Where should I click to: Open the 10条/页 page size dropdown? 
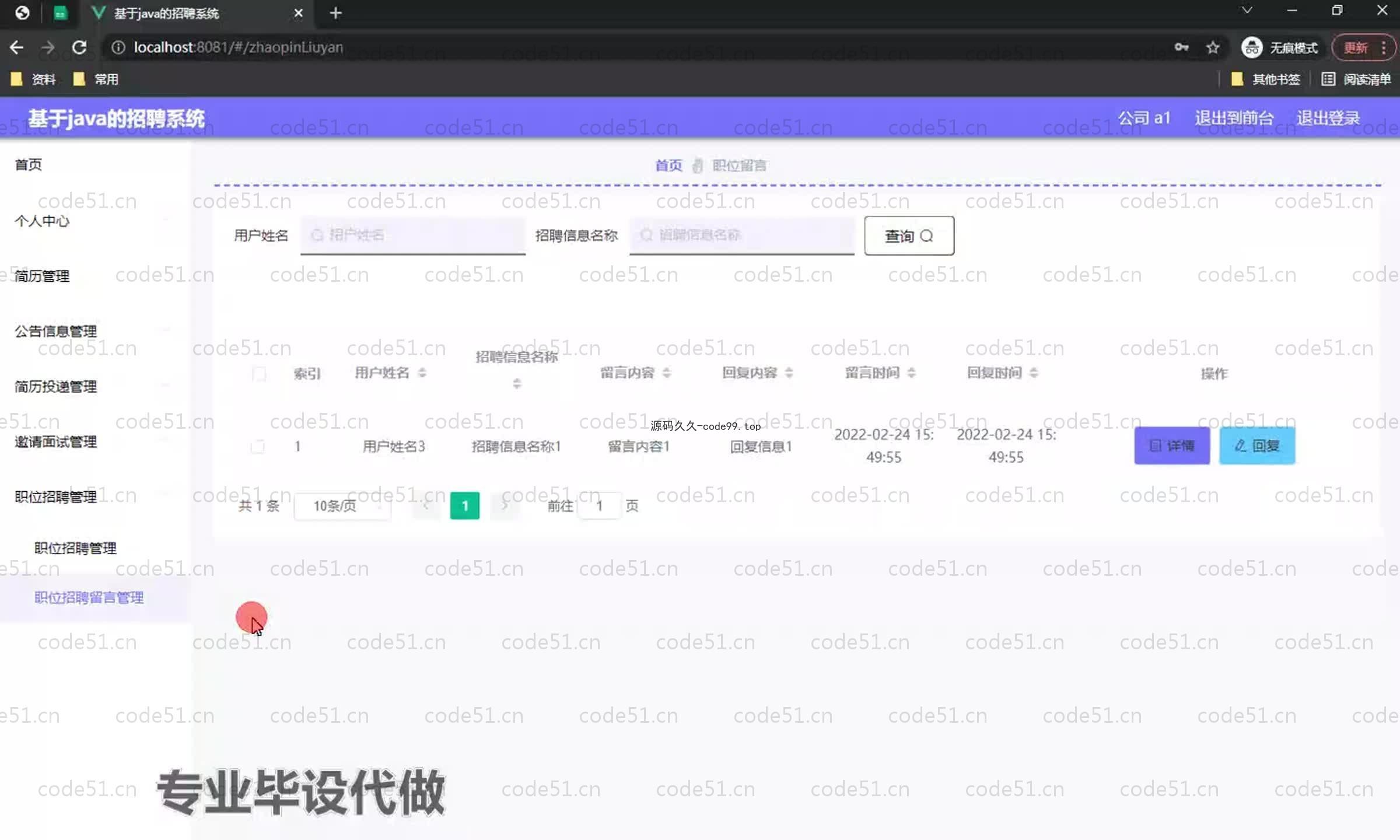(342, 506)
